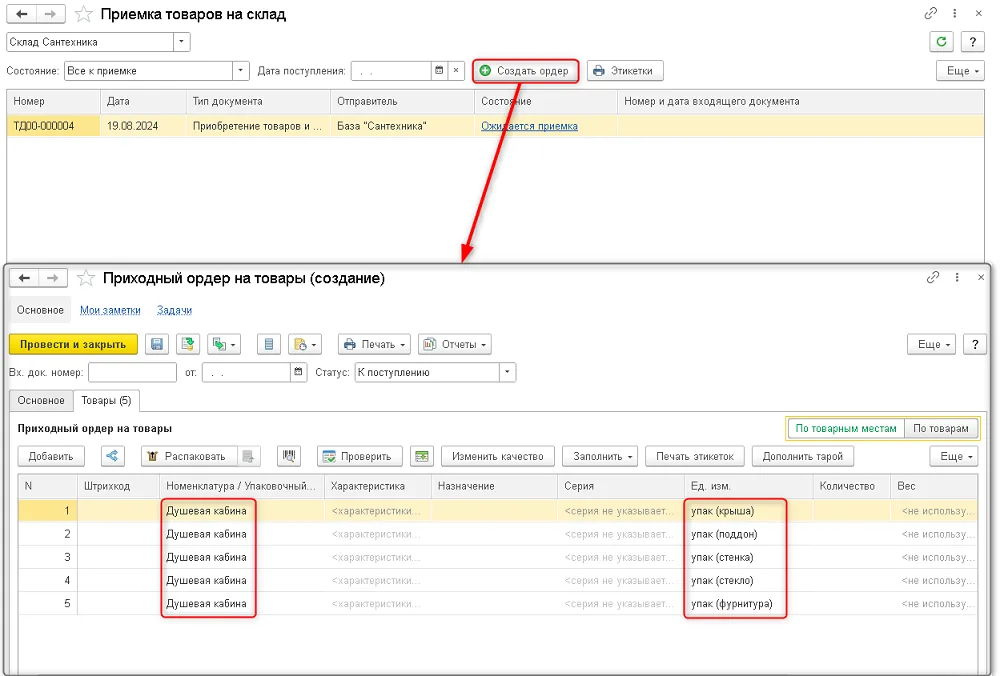Image resolution: width=1000 pixels, height=676 pixels.
Task: Click the greyed icon right of Распаковать
Action: (x=248, y=456)
